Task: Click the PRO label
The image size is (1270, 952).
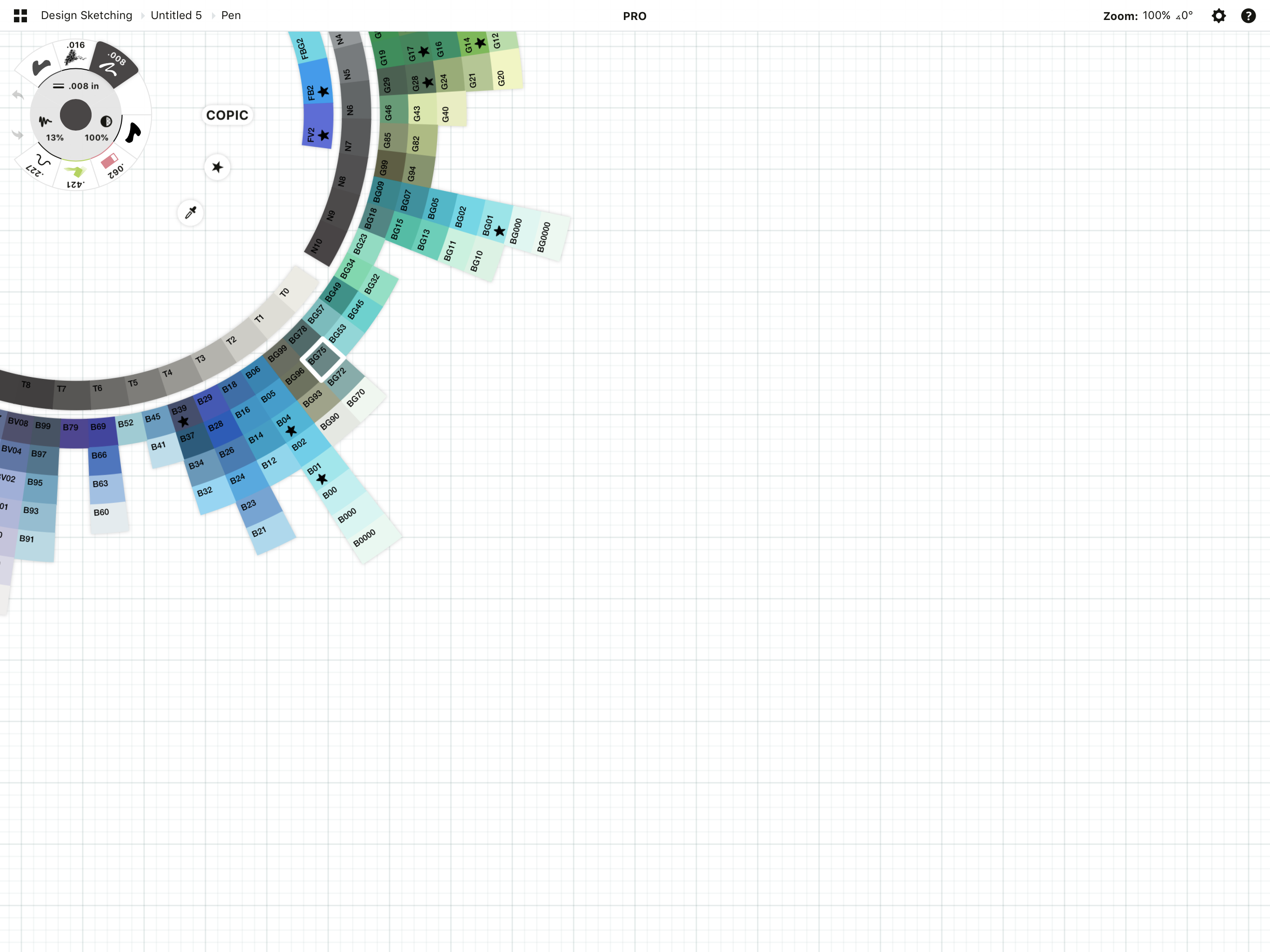Action: pyautogui.click(x=635, y=16)
